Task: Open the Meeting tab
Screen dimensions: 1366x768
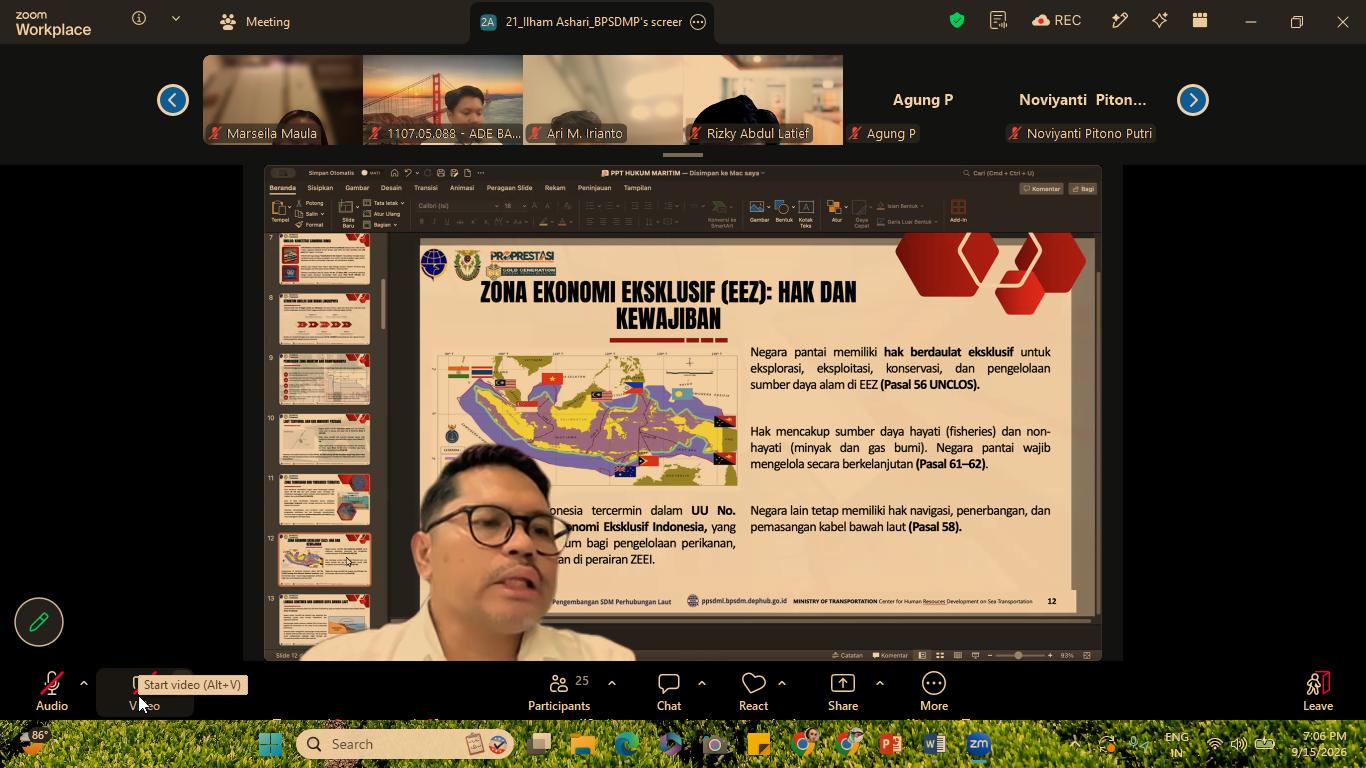Action: [x=255, y=21]
